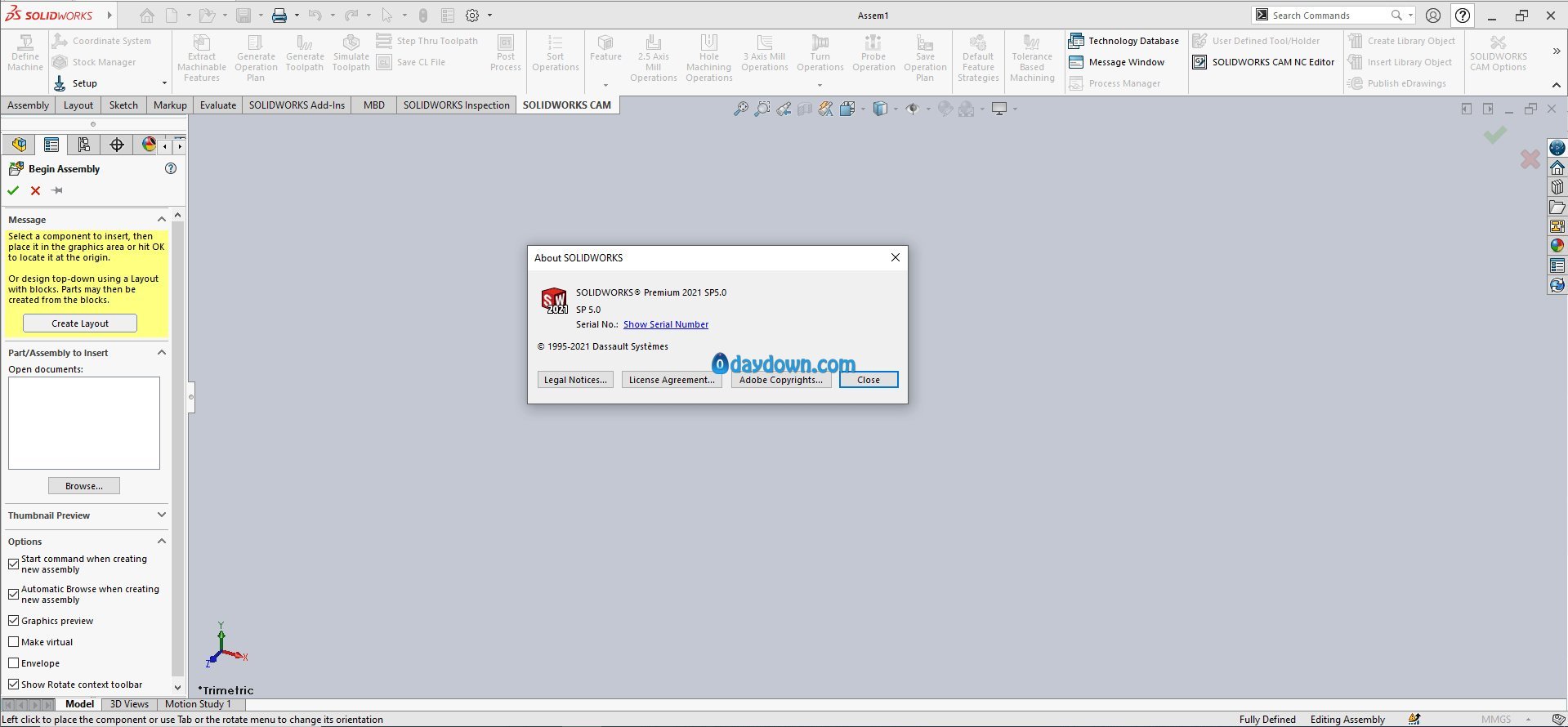Switch to PropertyManager tab icon
Screen dimensions: 1568x727
pyautogui.click(x=51, y=145)
